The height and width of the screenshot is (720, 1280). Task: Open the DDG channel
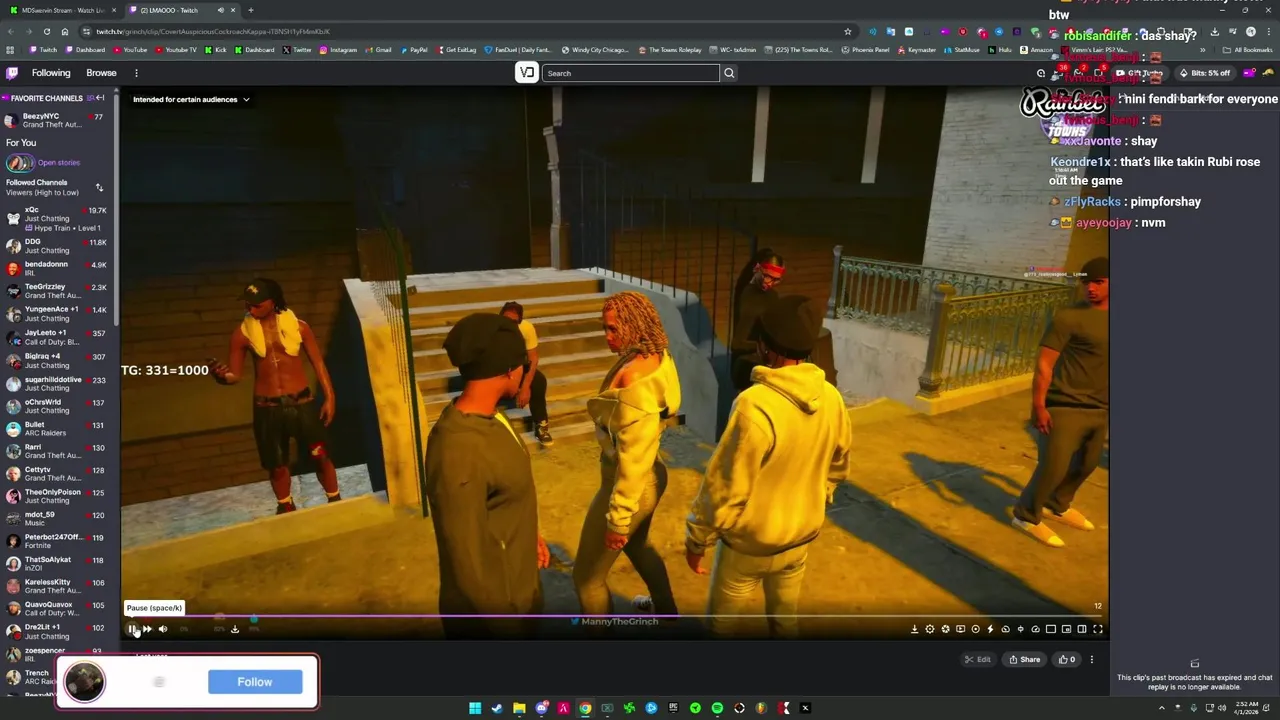point(58,246)
